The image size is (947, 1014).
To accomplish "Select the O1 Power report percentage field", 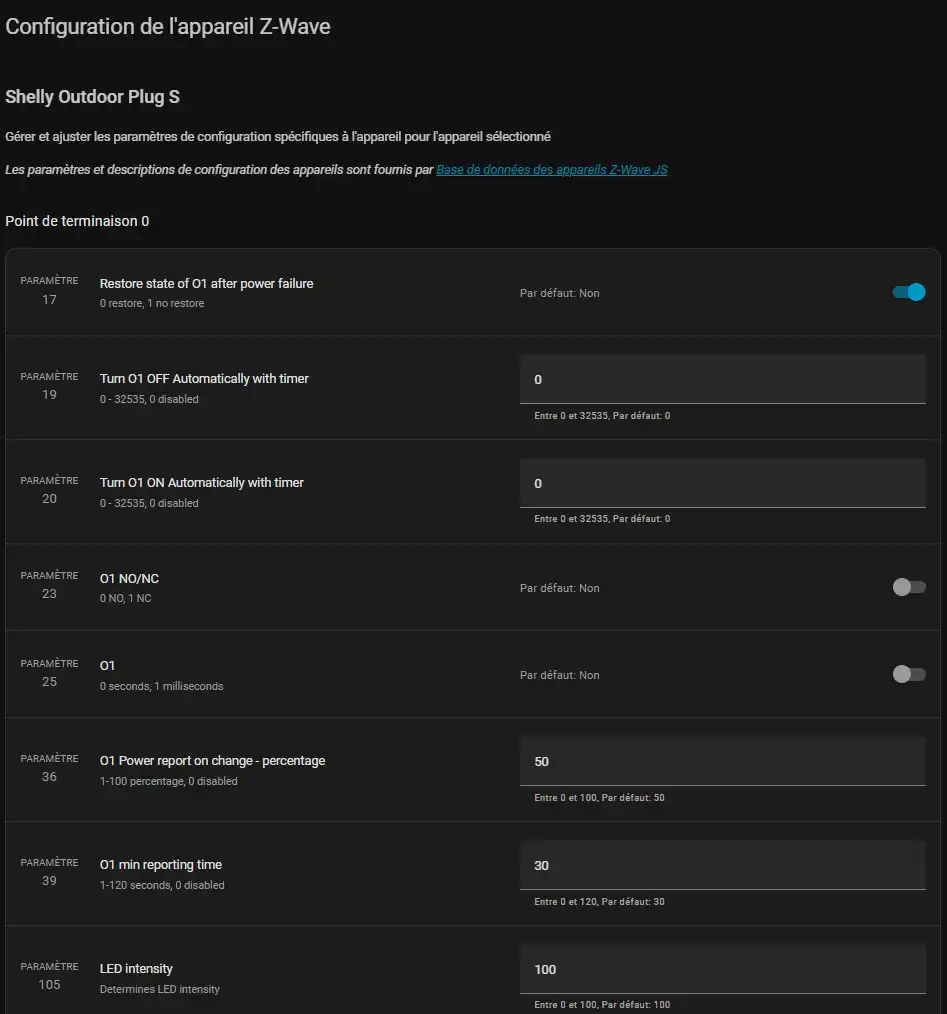I will coord(722,762).
